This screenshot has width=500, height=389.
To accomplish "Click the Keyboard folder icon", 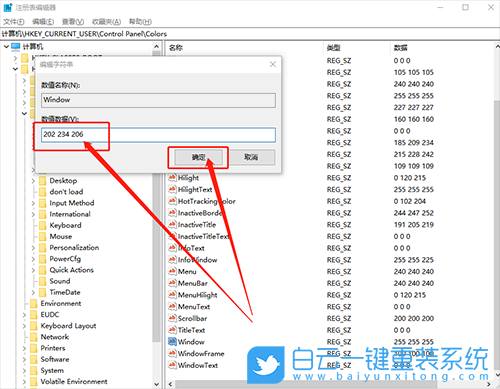I will (x=42, y=225).
